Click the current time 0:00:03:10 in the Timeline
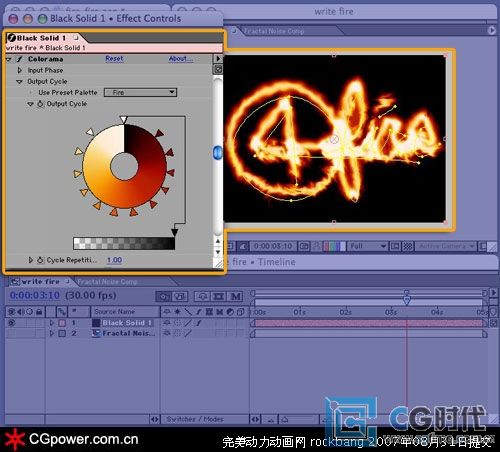 [35, 295]
